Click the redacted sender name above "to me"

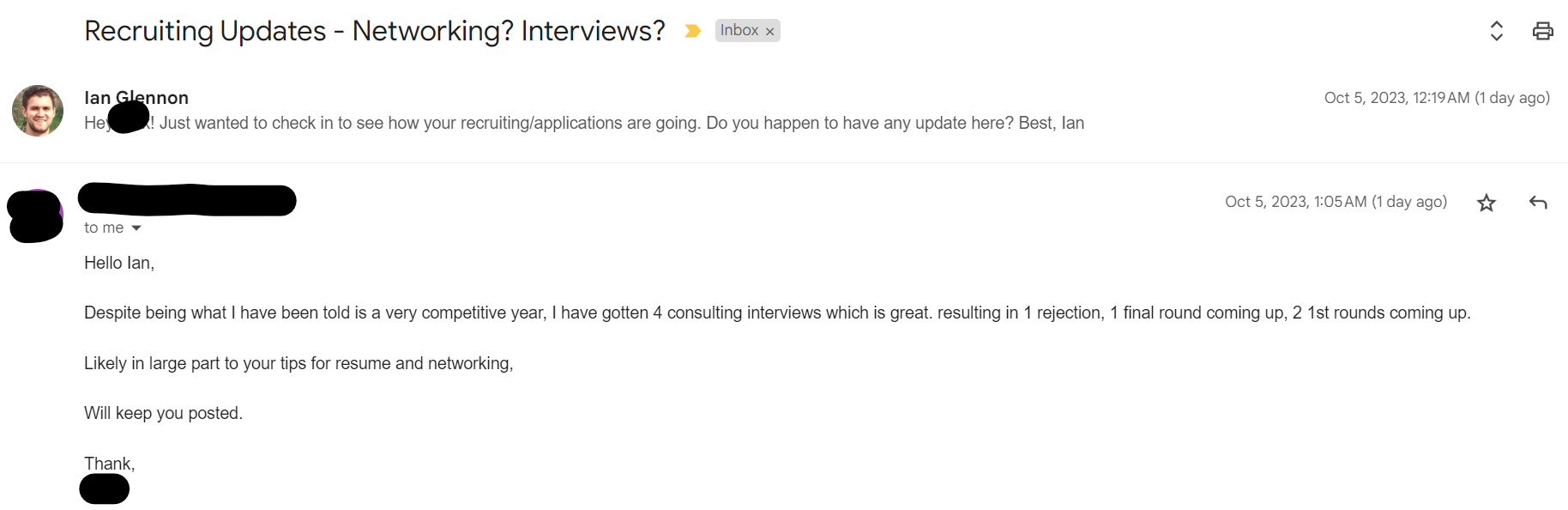coord(187,200)
